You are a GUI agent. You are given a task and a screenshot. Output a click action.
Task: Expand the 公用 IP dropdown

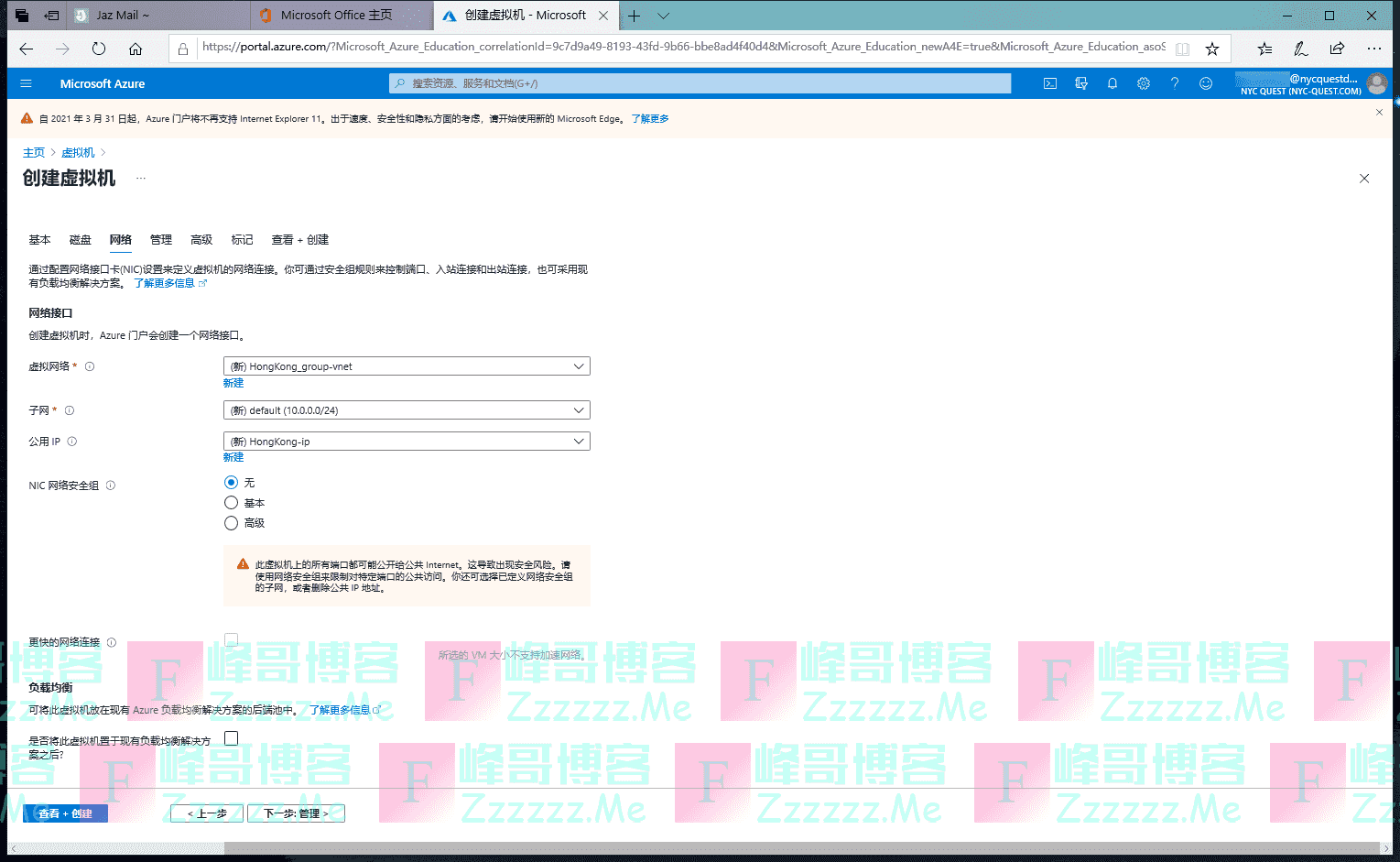coord(407,442)
